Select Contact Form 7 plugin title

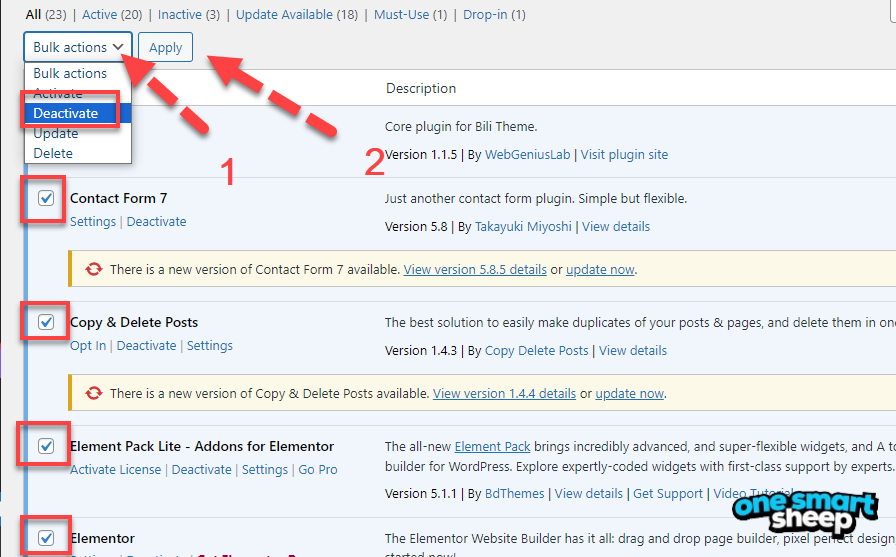118,198
